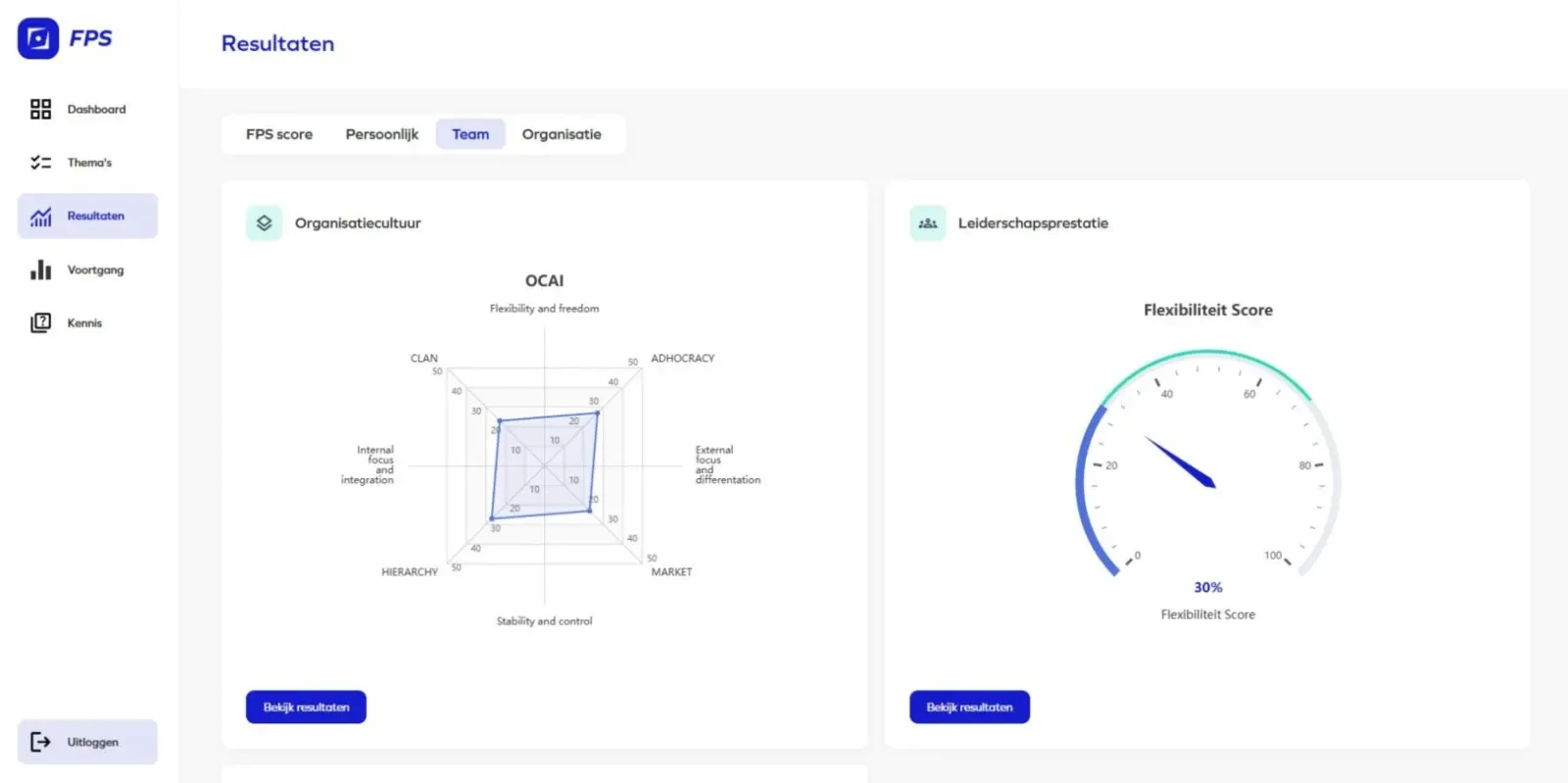1568x783 pixels.
Task: Open Dashboard via its grid icon
Action: click(40, 109)
